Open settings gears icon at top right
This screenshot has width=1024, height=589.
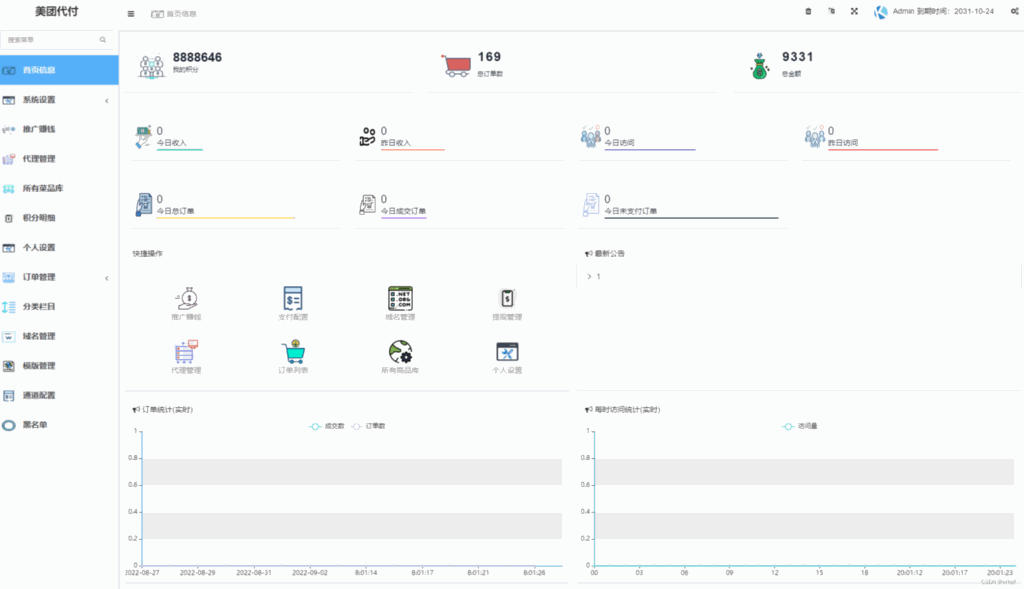(x=1015, y=12)
